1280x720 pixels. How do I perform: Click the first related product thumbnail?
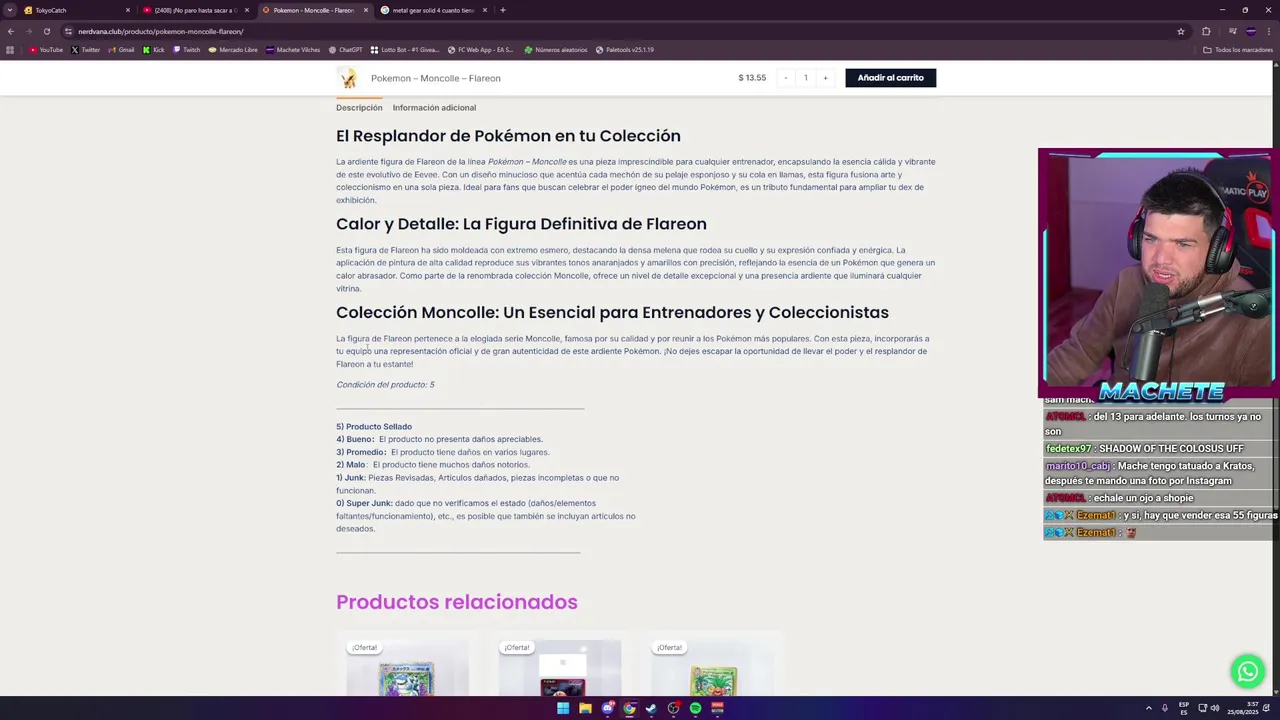click(407, 668)
